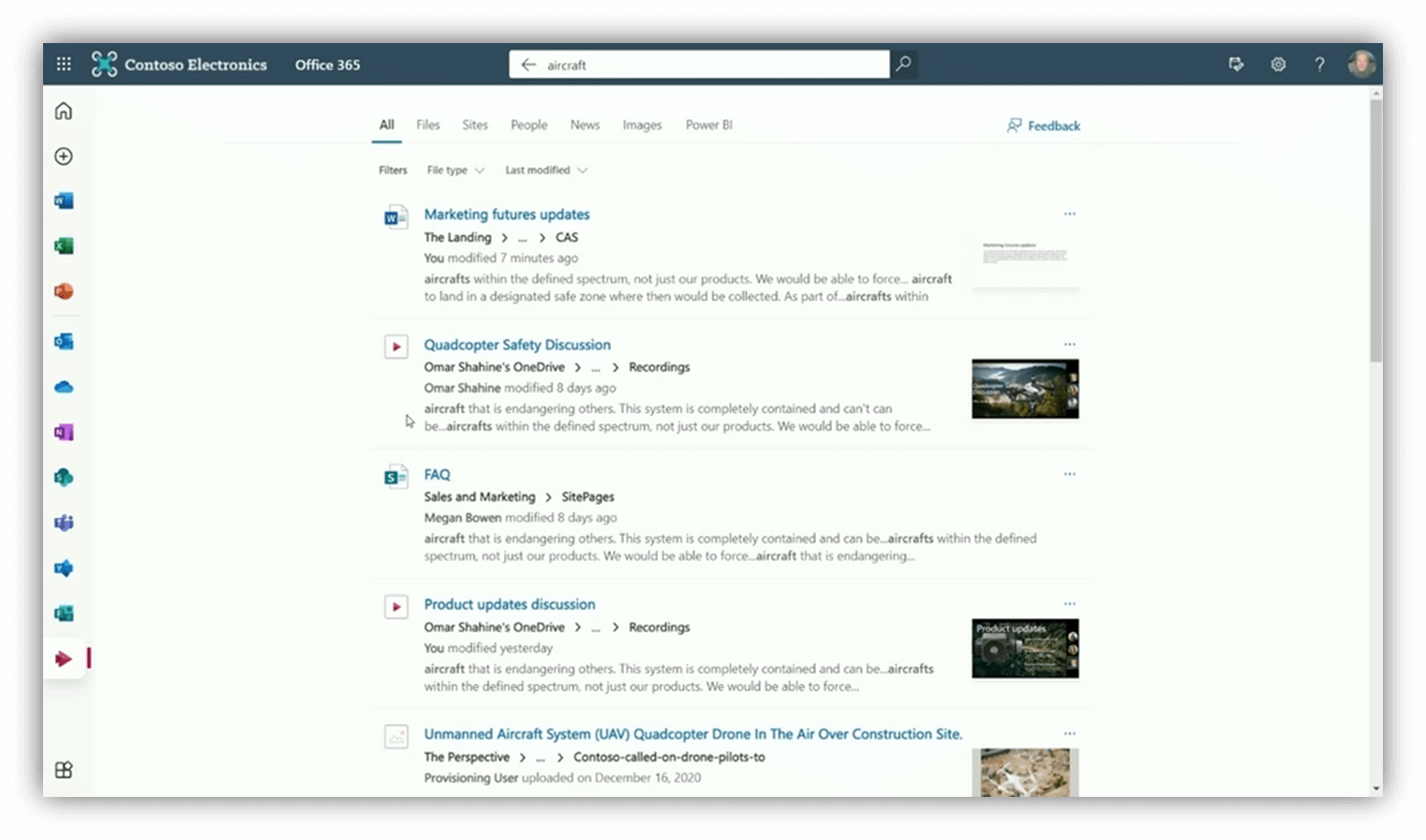Expand the Last modified filter dropdown
Image resolution: width=1426 pixels, height=840 pixels.
(x=546, y=170)
